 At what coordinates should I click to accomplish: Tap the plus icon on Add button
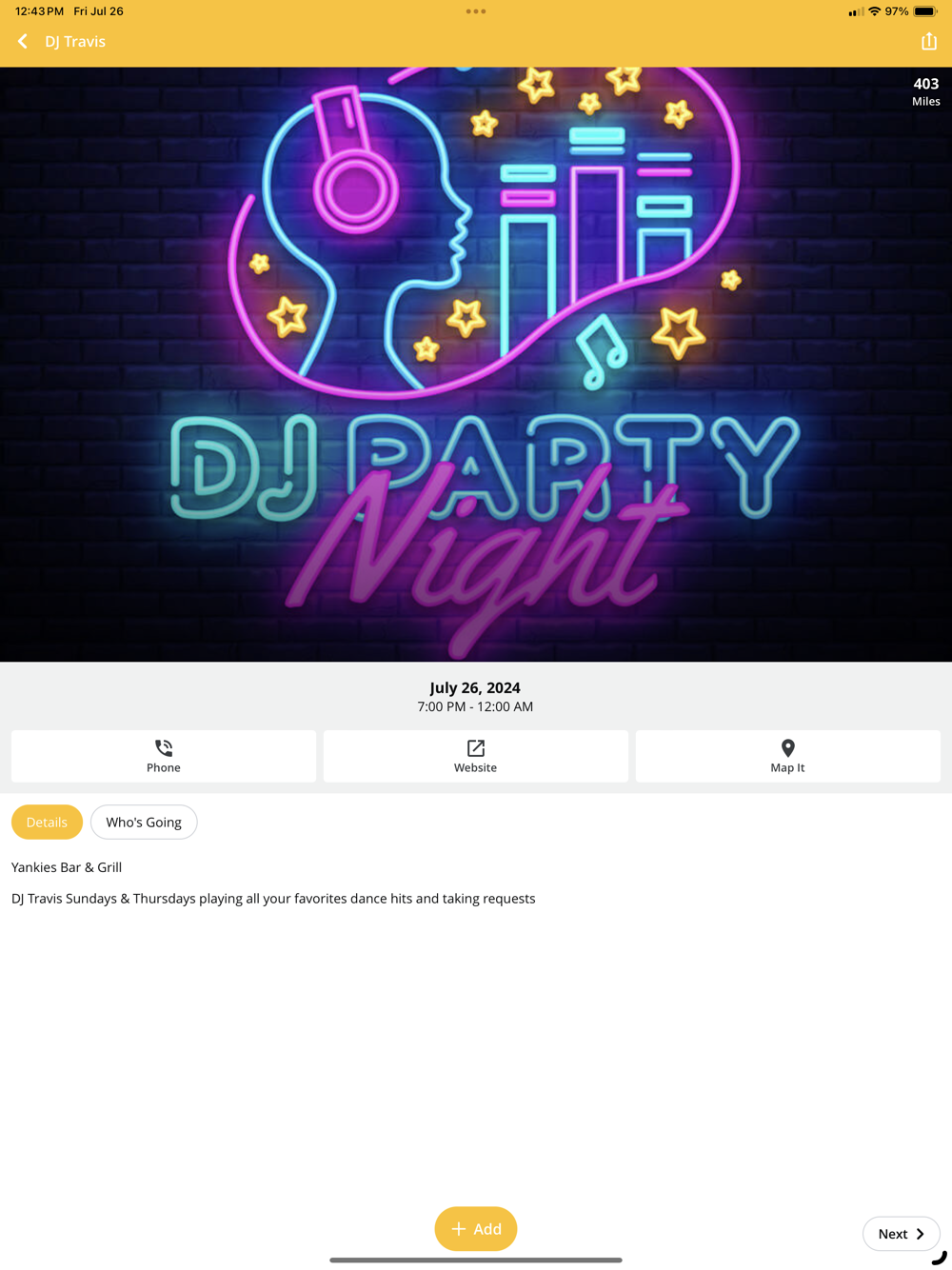pyautogui.click(x=459, y=1229)
